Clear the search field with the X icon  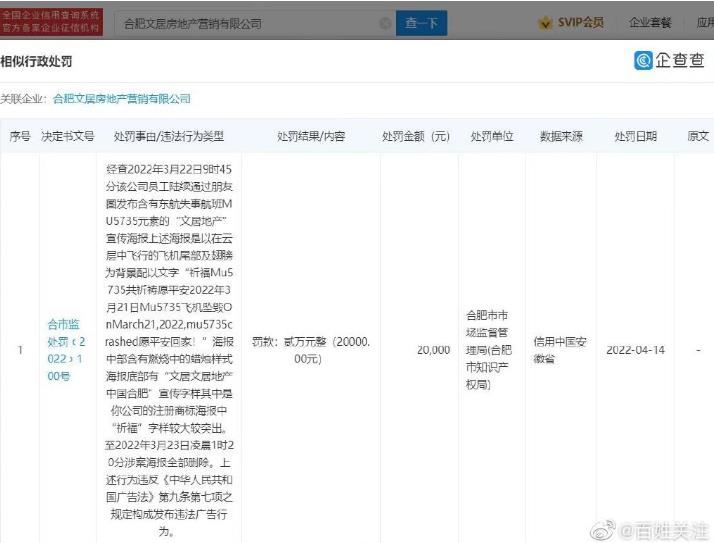[x=385, y=23]
